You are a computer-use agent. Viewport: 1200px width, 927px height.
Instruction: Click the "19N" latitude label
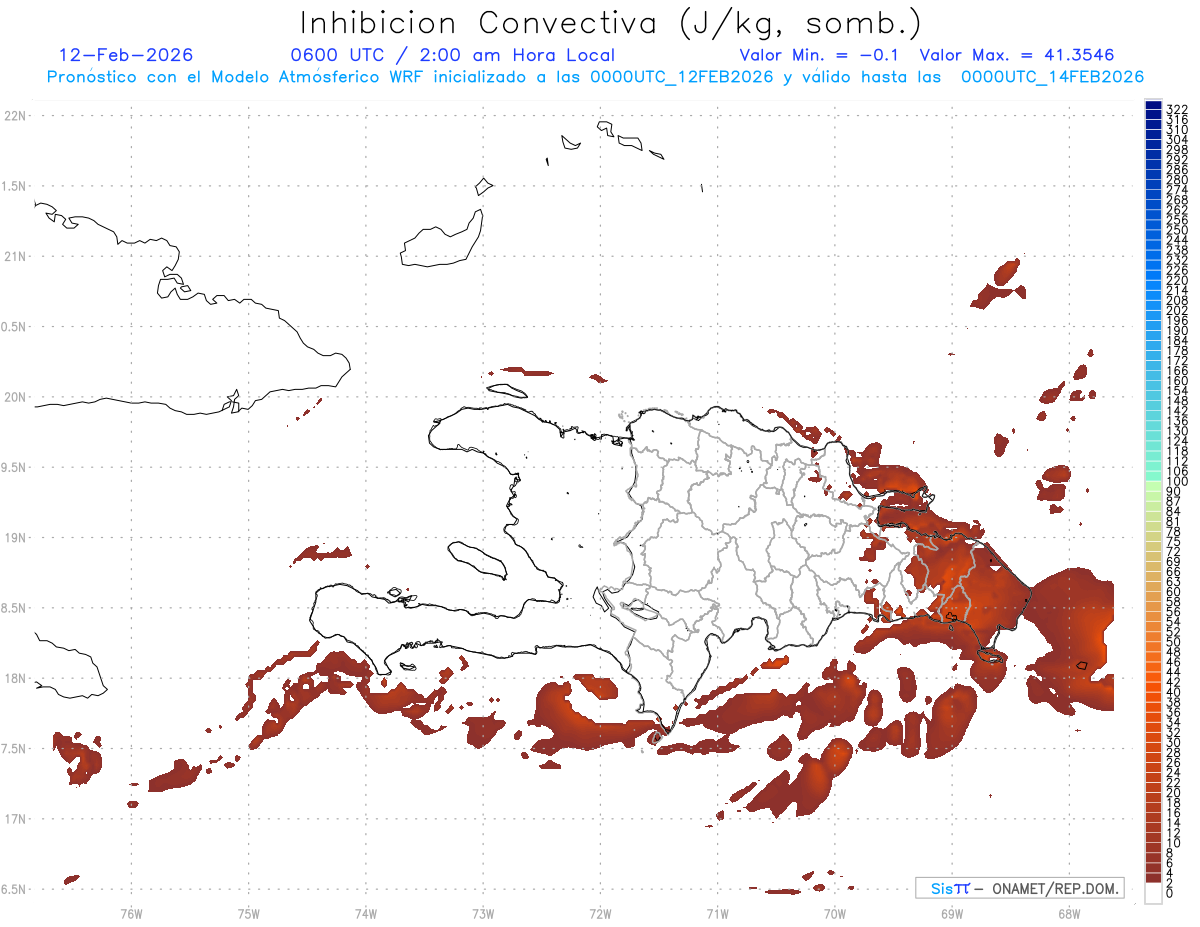pos(16,538)
